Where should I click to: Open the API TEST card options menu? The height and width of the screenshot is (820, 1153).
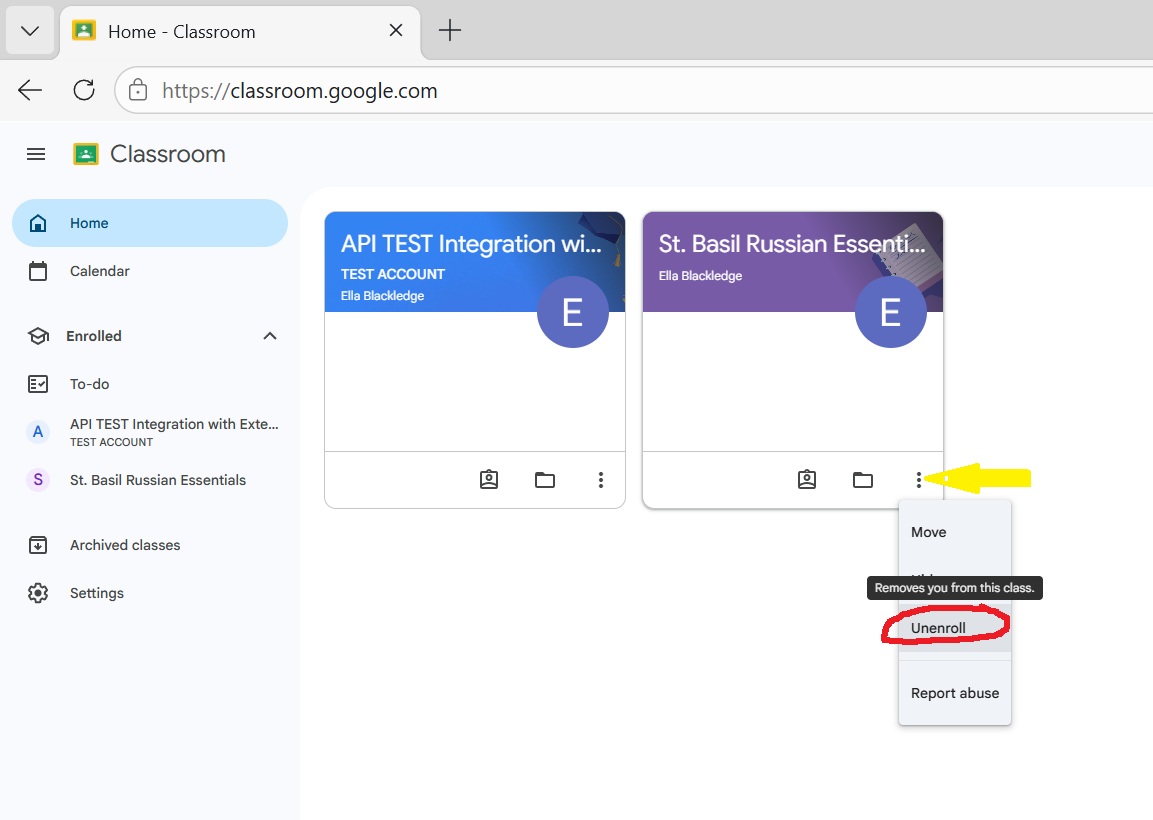tap(601, 479)
